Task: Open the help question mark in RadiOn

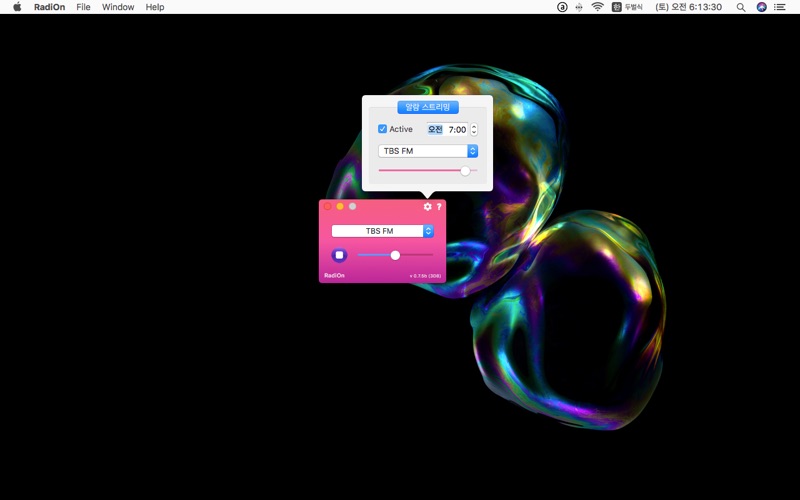Action: [x=439, y=207]
